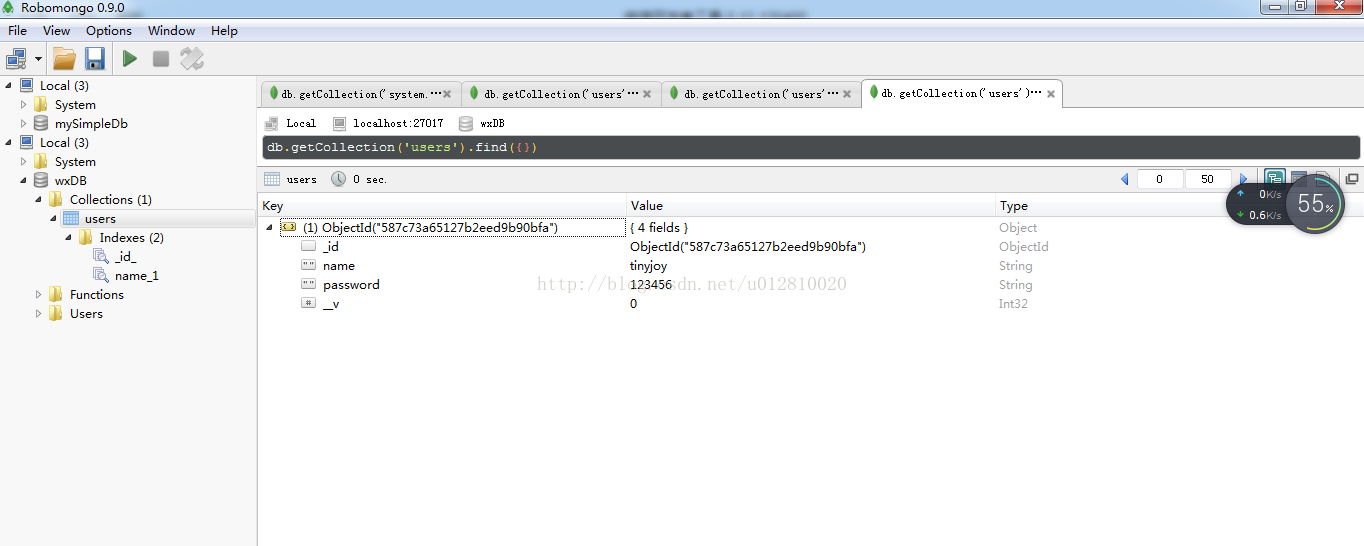Click the password value 123456
Viewport: 1364px width, 546px height.
[x=651, y=284]
